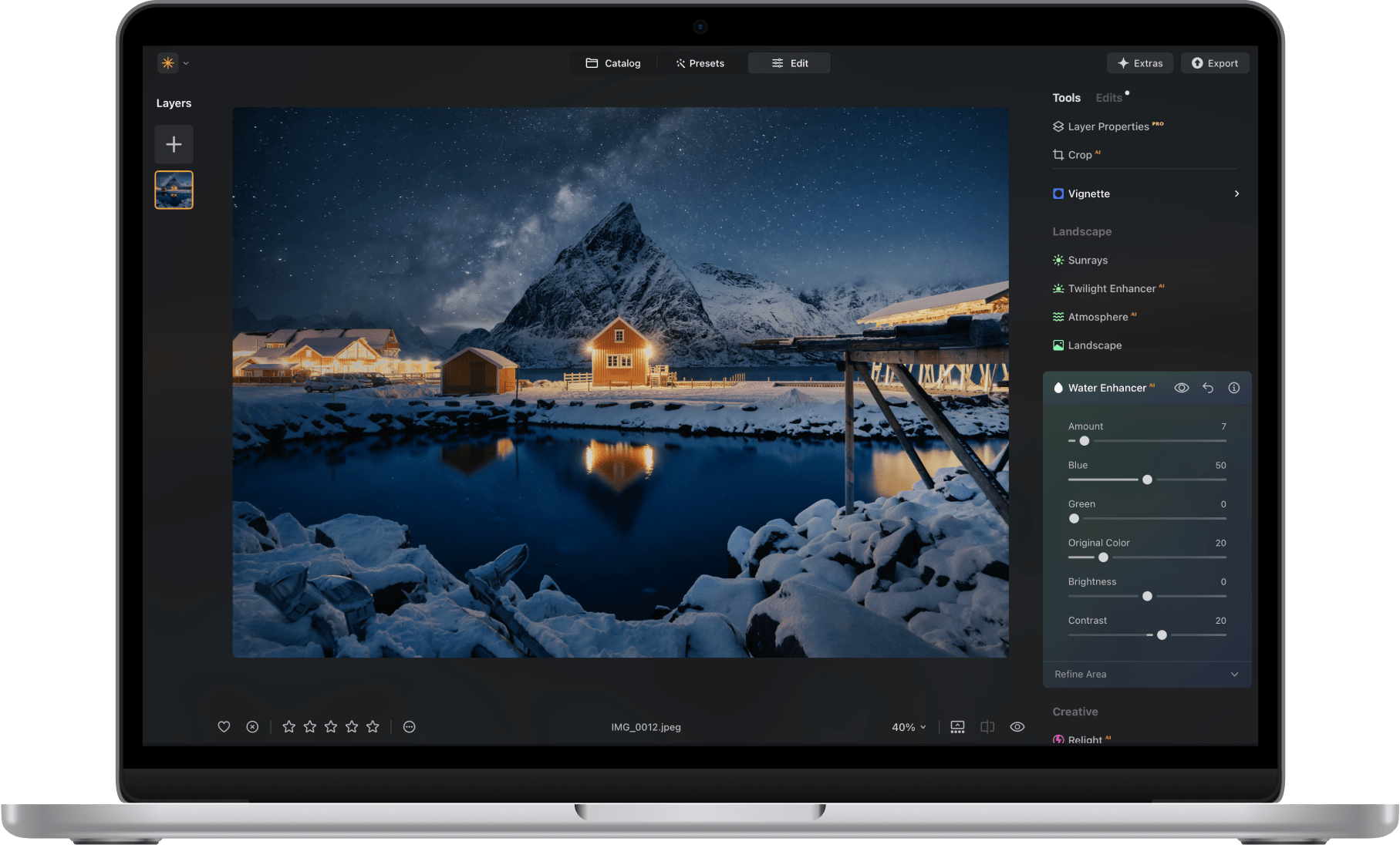Open the Relight tool
The image size is (1400, 845).
pyautogui.click(x=1082, y=739)
